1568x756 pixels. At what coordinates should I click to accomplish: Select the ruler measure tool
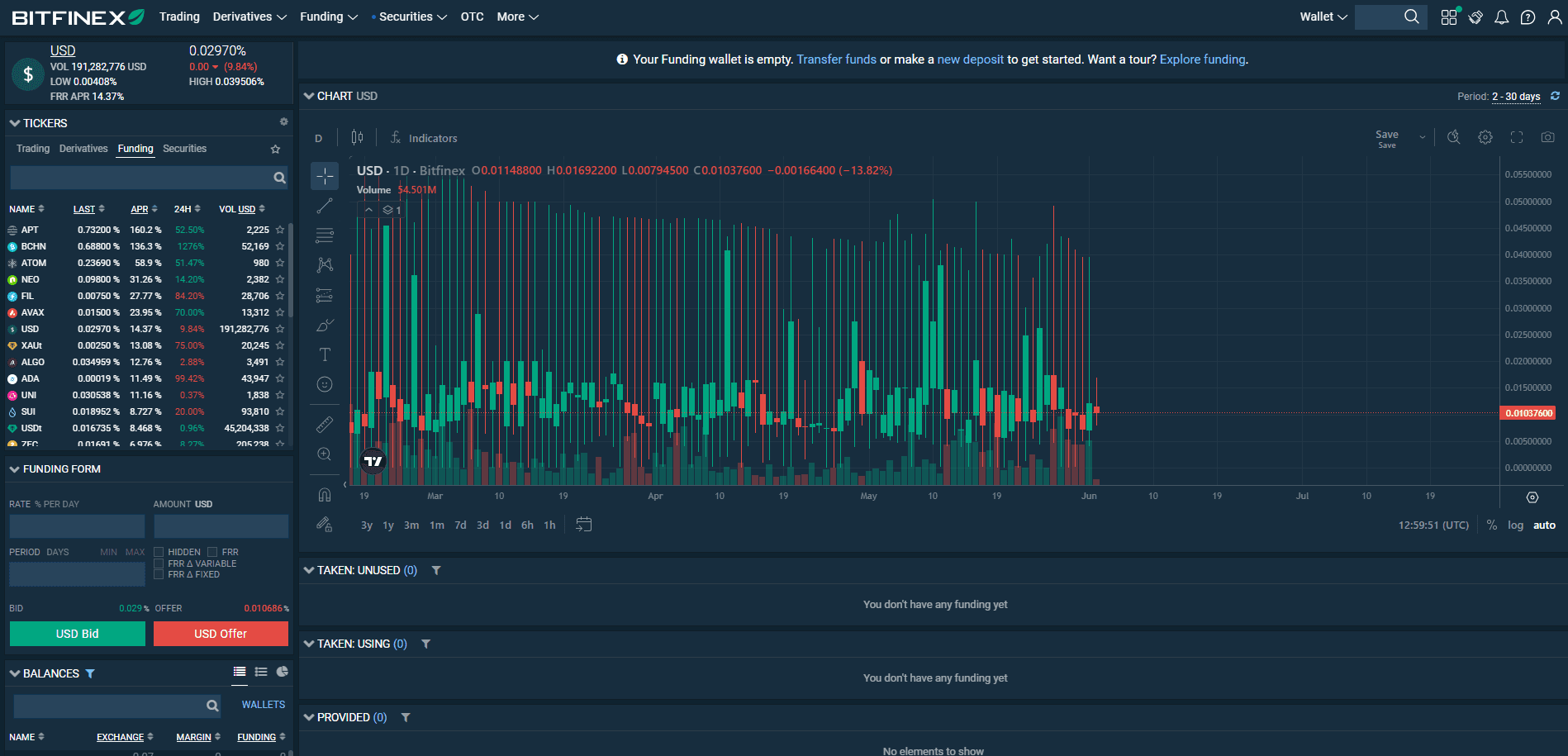tap(325, 425)
